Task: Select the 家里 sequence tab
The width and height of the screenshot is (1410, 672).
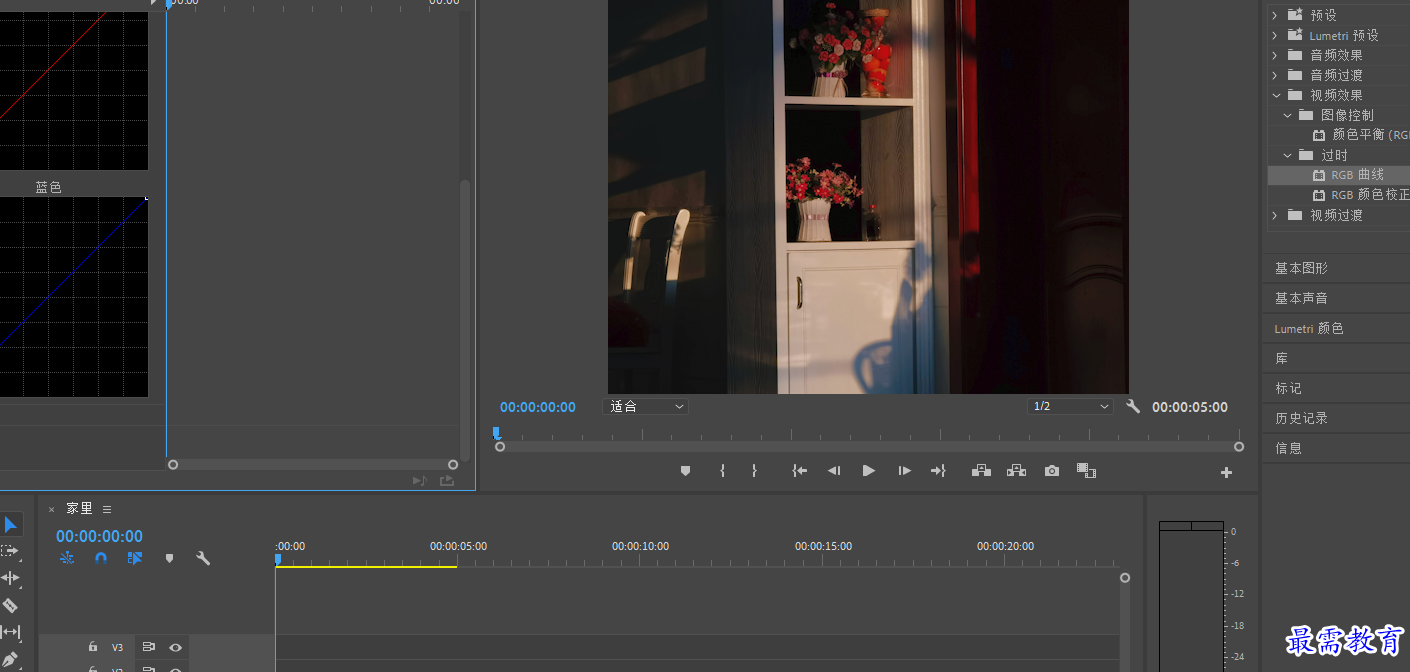Action: (x=79, y=508)
